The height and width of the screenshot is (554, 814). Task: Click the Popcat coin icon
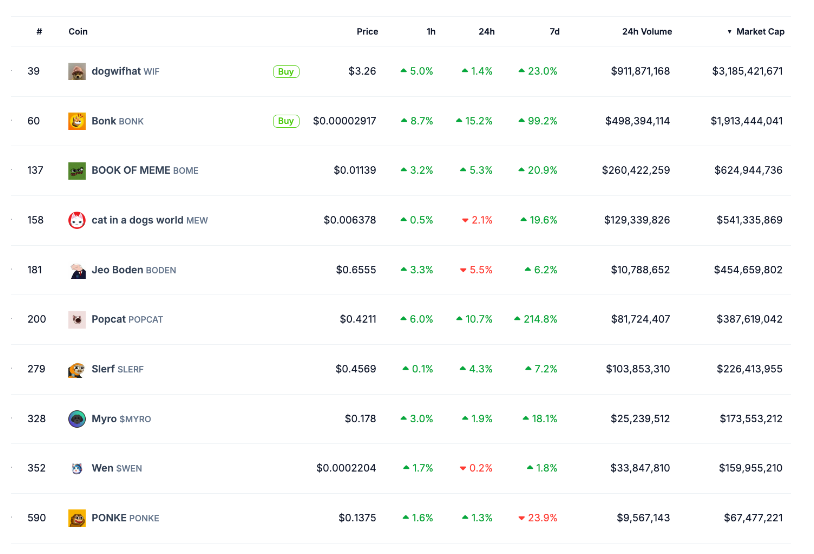(x=77, y=320)
